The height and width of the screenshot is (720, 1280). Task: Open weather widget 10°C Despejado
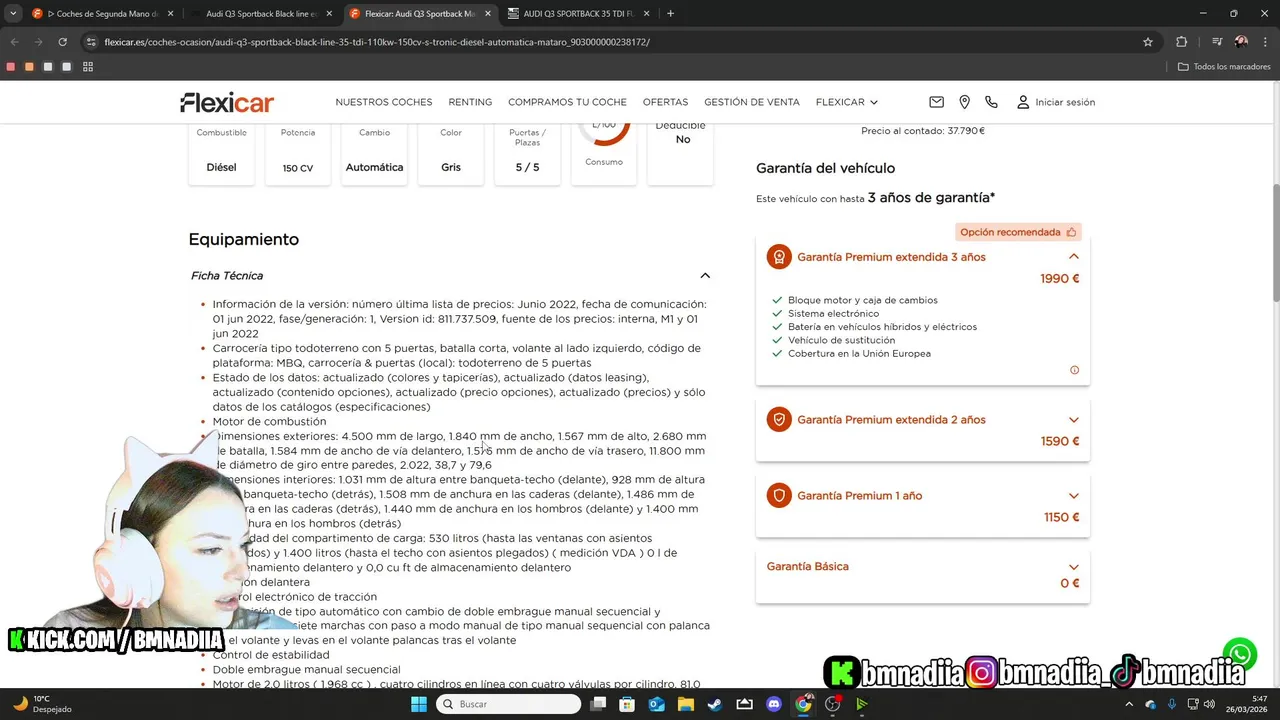pos(40,704)
